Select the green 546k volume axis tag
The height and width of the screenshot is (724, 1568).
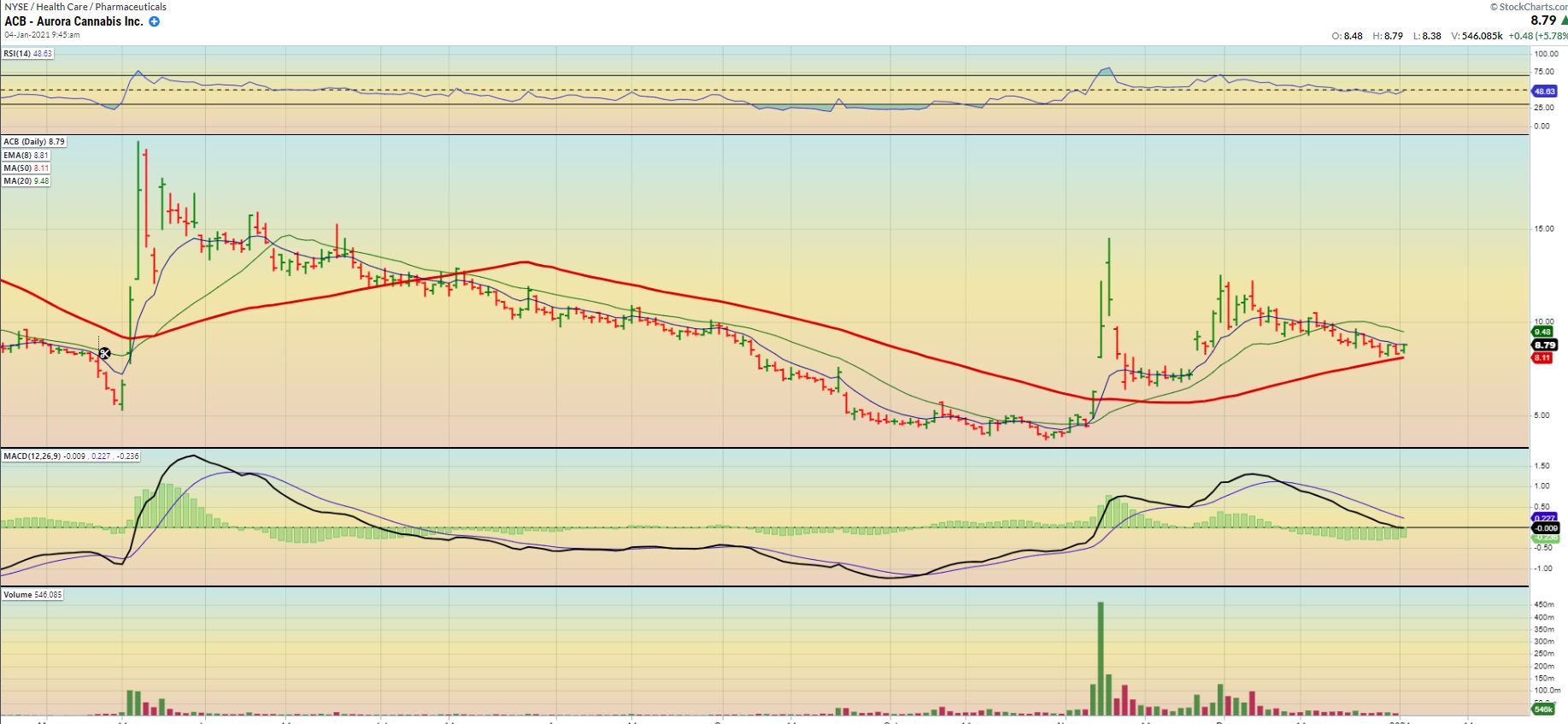point(1543,709)
